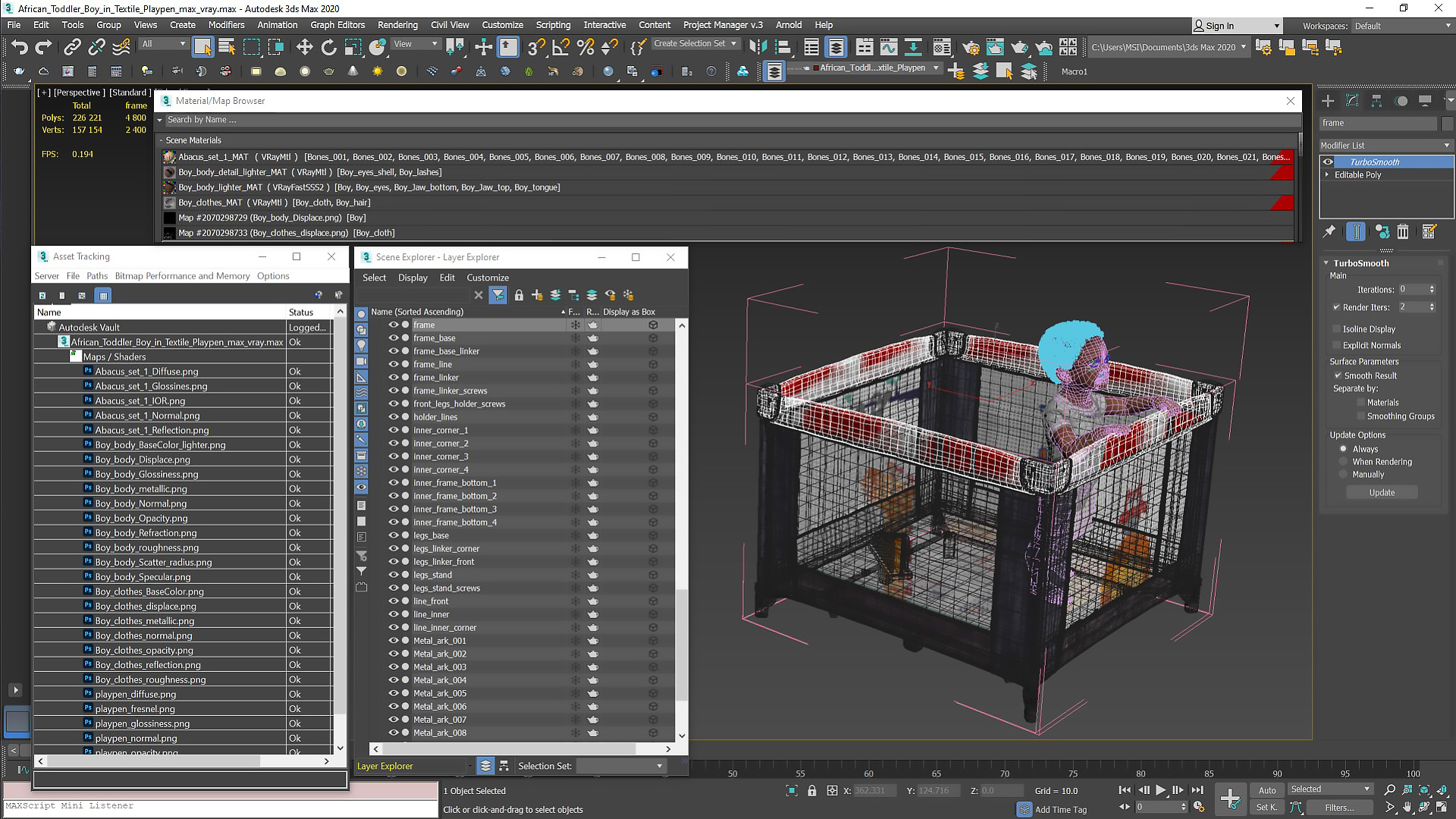Play the animation
1456x819 pixels.
coord(1160,790)
